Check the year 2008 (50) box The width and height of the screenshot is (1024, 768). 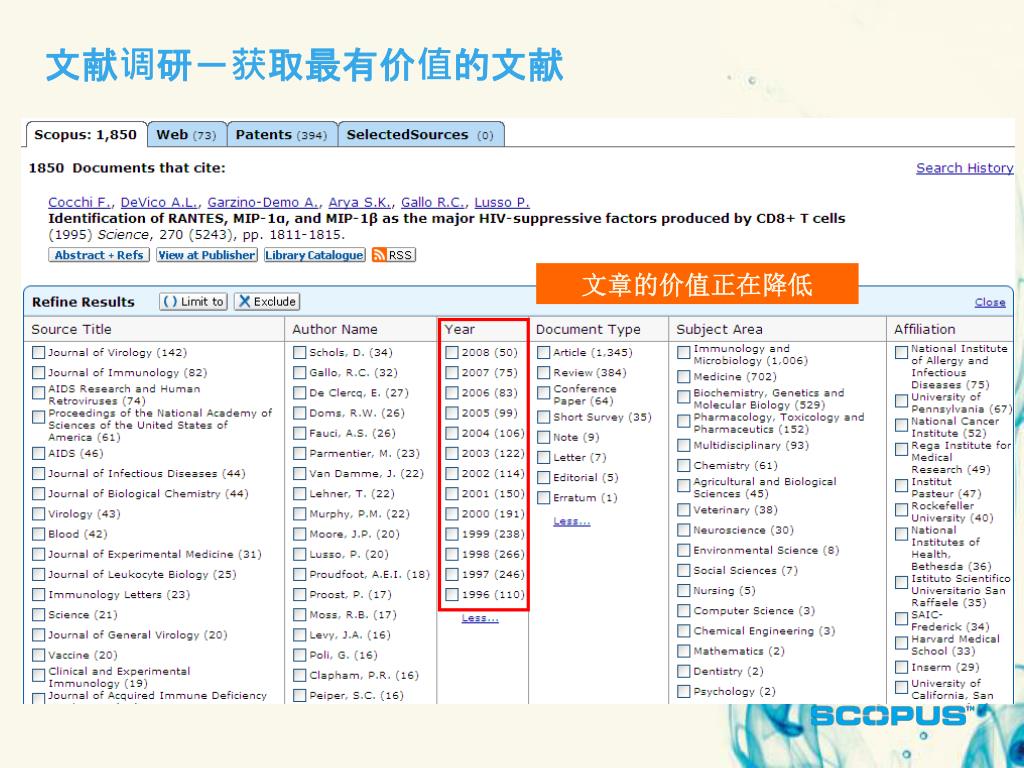(x=452, y=353)
